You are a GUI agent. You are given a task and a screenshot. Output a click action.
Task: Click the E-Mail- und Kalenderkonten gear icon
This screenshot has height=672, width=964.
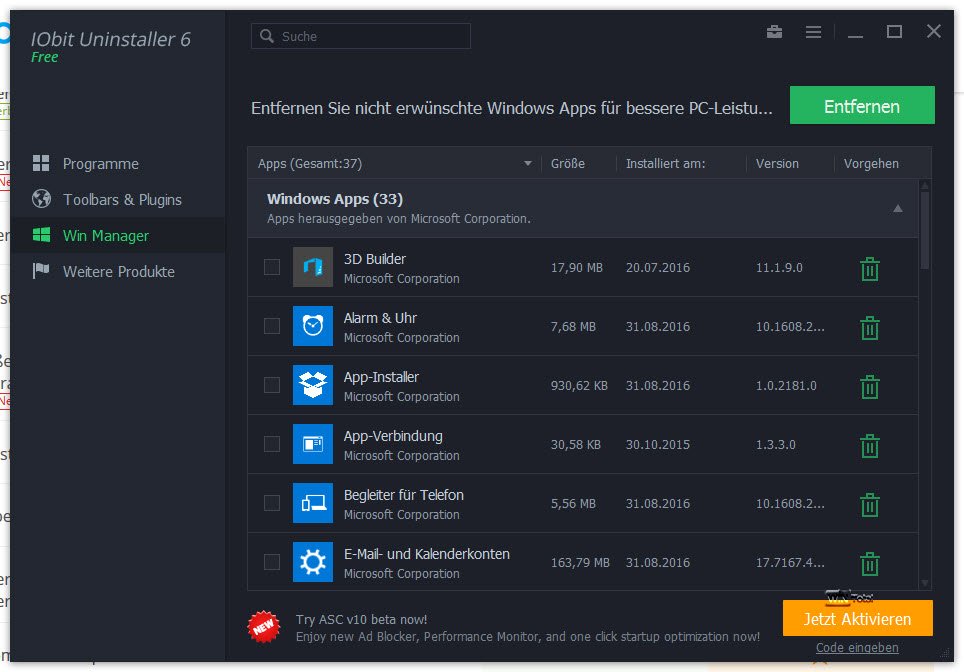[x=313, y=562]
